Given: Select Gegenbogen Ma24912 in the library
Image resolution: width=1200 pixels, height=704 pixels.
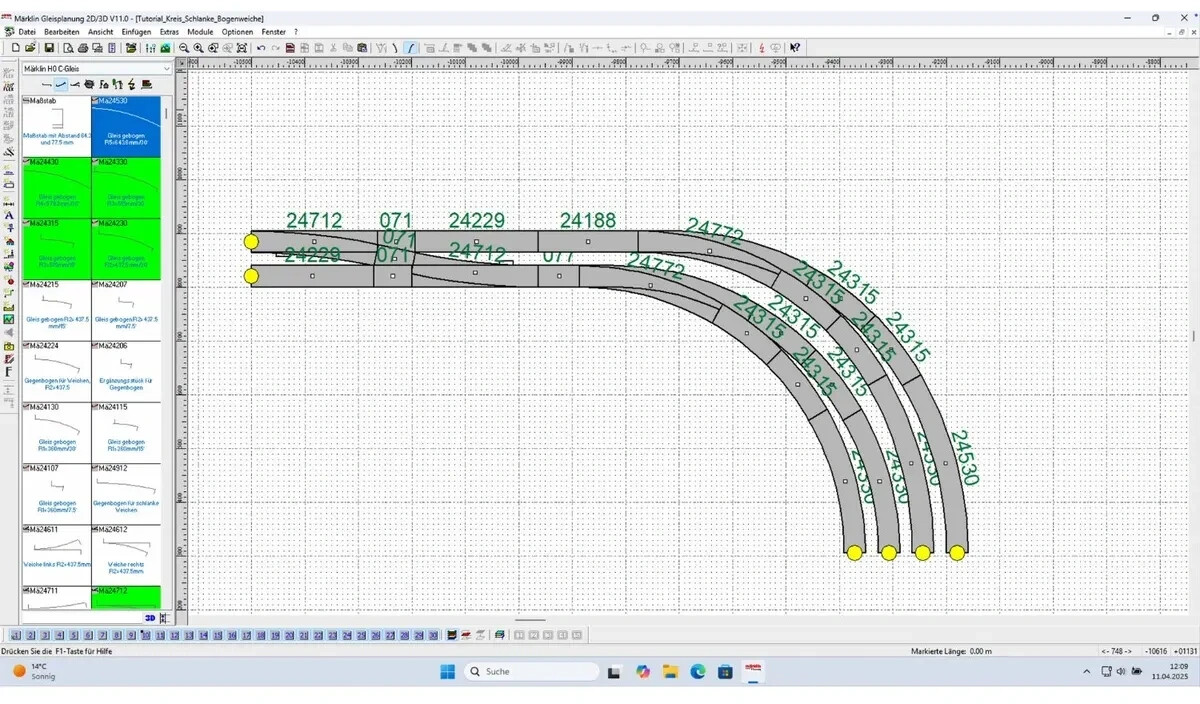Looking at the screenshot, I should (x=125, y=494).
